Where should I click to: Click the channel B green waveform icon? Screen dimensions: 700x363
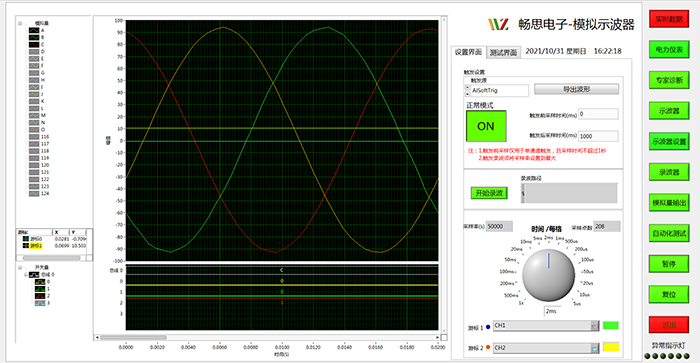34,38
